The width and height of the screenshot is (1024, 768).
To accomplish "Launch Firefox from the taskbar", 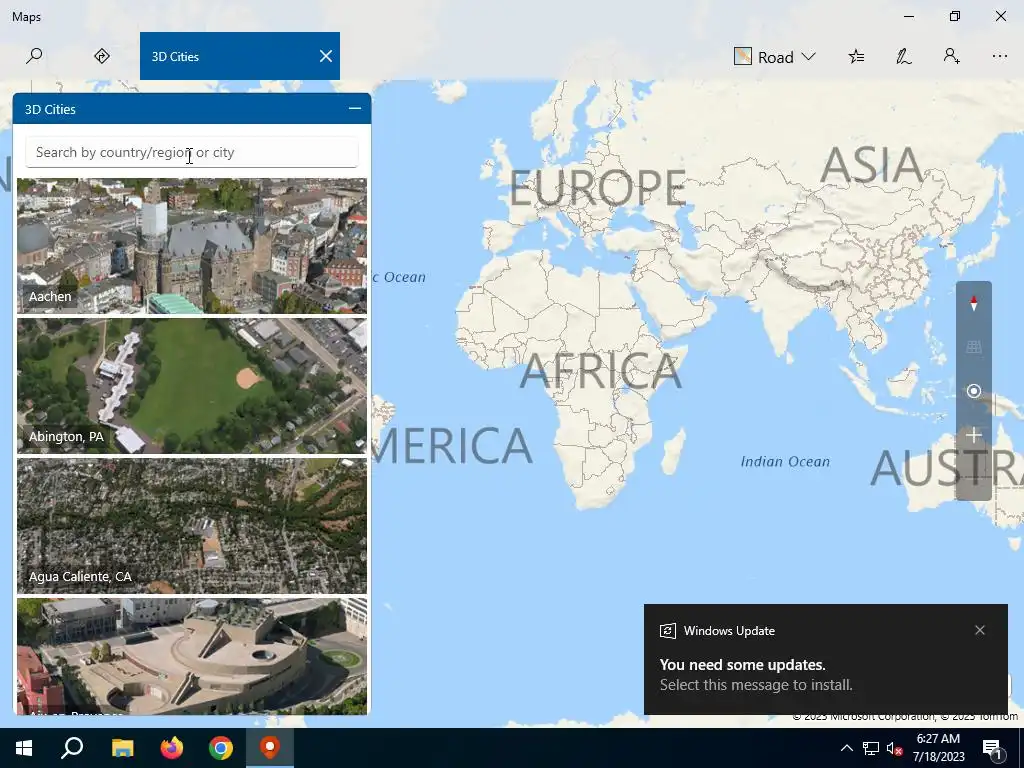I will coord(172,748).
